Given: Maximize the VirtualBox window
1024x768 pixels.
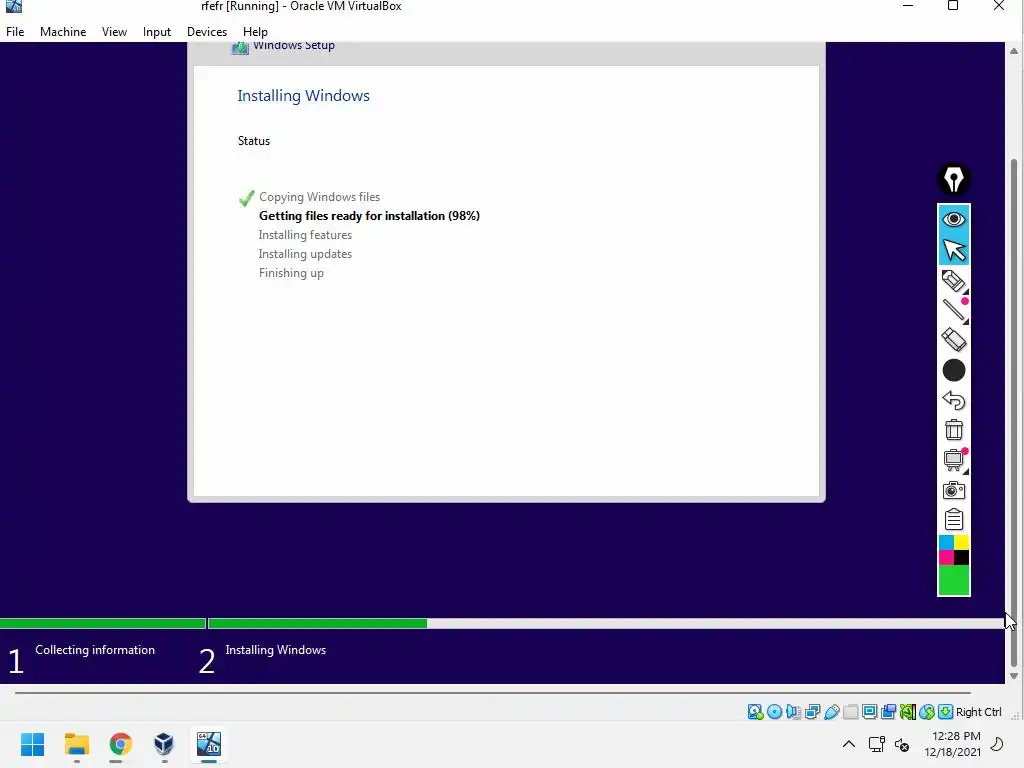Looking at the screenshot, I should 953,6.
